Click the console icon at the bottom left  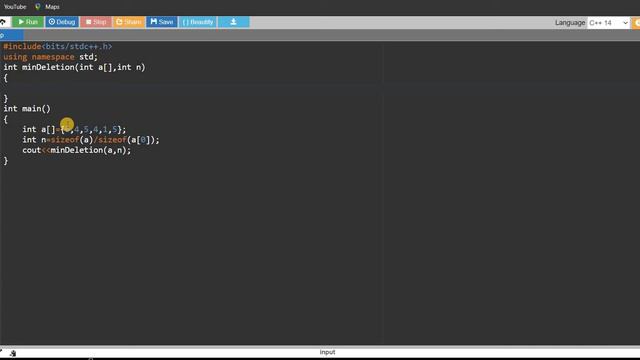point(13,353)
